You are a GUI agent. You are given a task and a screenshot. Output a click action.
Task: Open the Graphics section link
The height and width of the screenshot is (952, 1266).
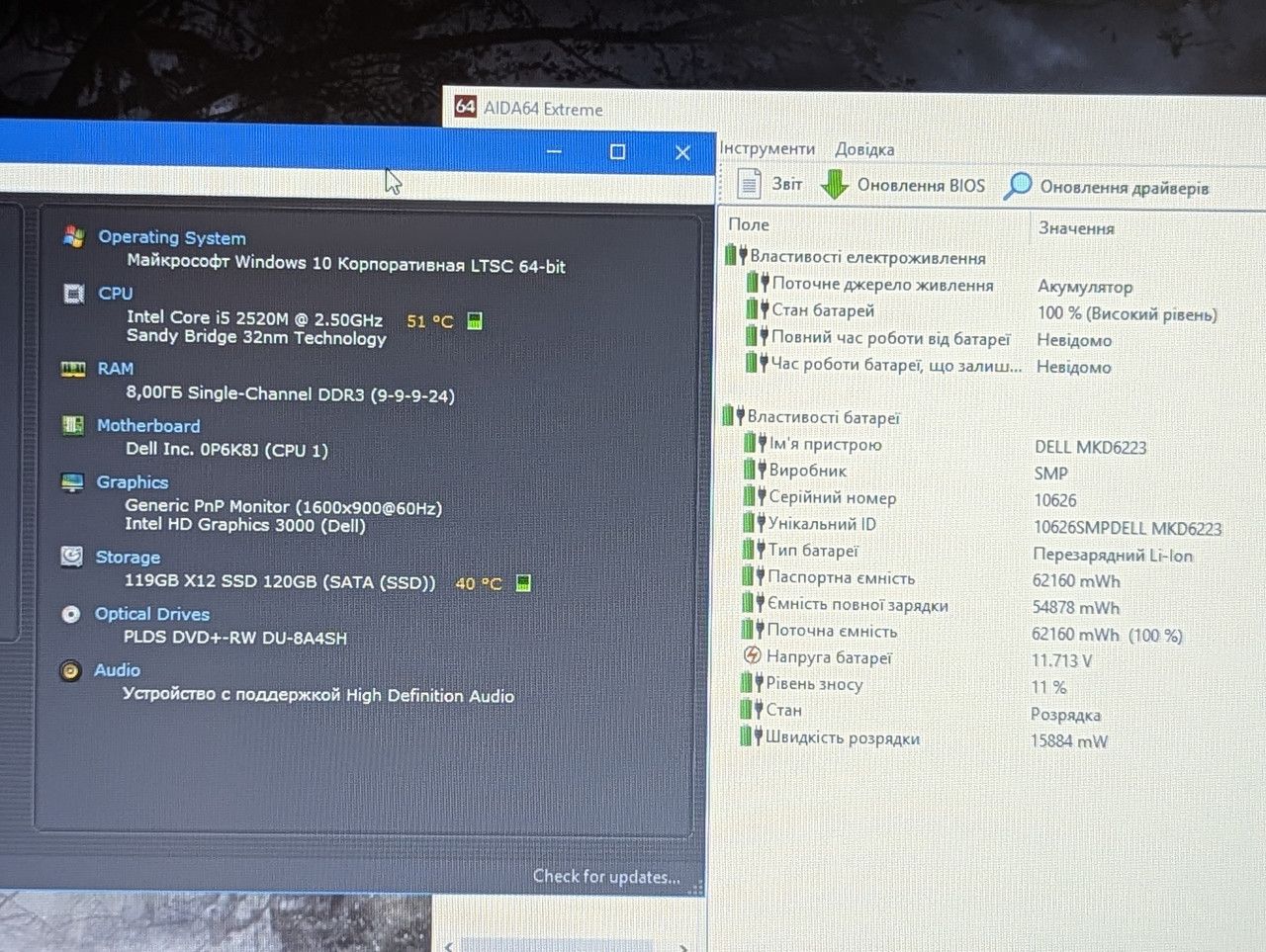coord(133,482)
